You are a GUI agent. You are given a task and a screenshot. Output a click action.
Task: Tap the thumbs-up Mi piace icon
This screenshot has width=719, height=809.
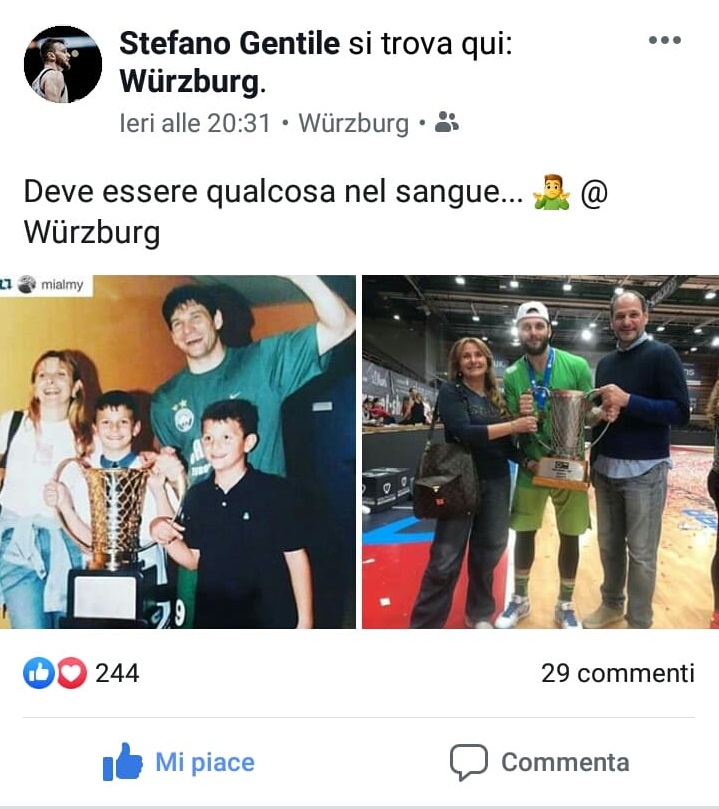[122, 762]
